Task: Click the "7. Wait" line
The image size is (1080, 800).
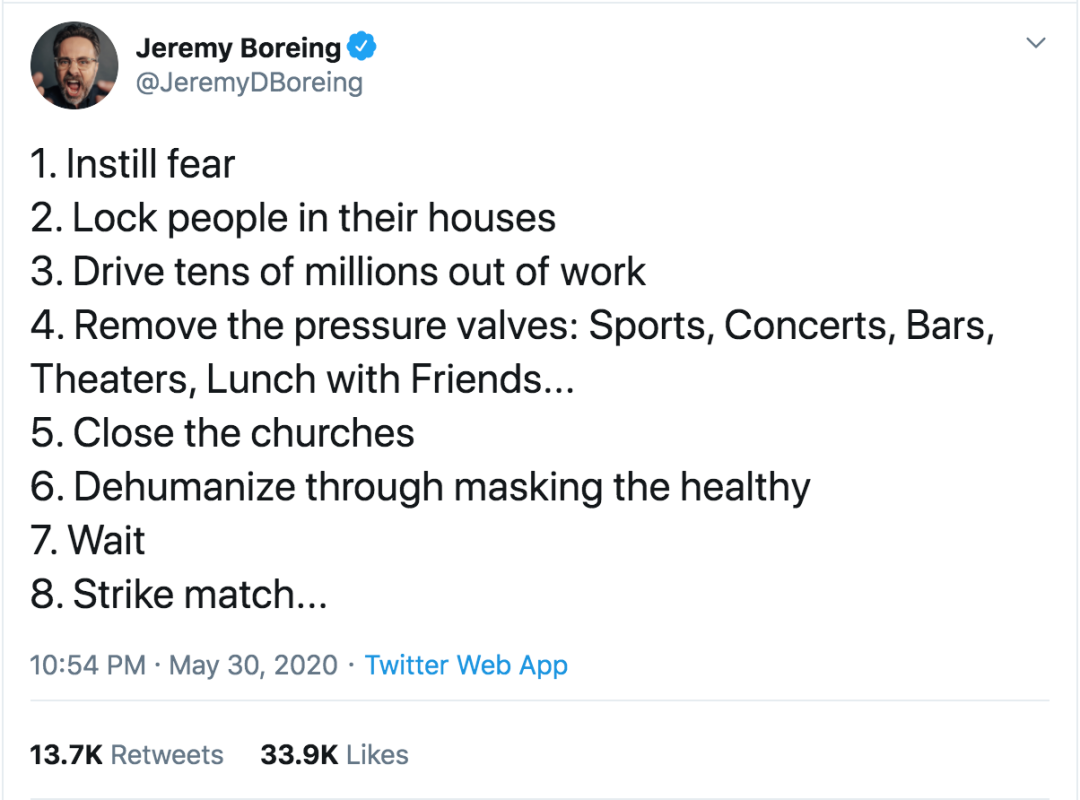Action: pos(88,541)
